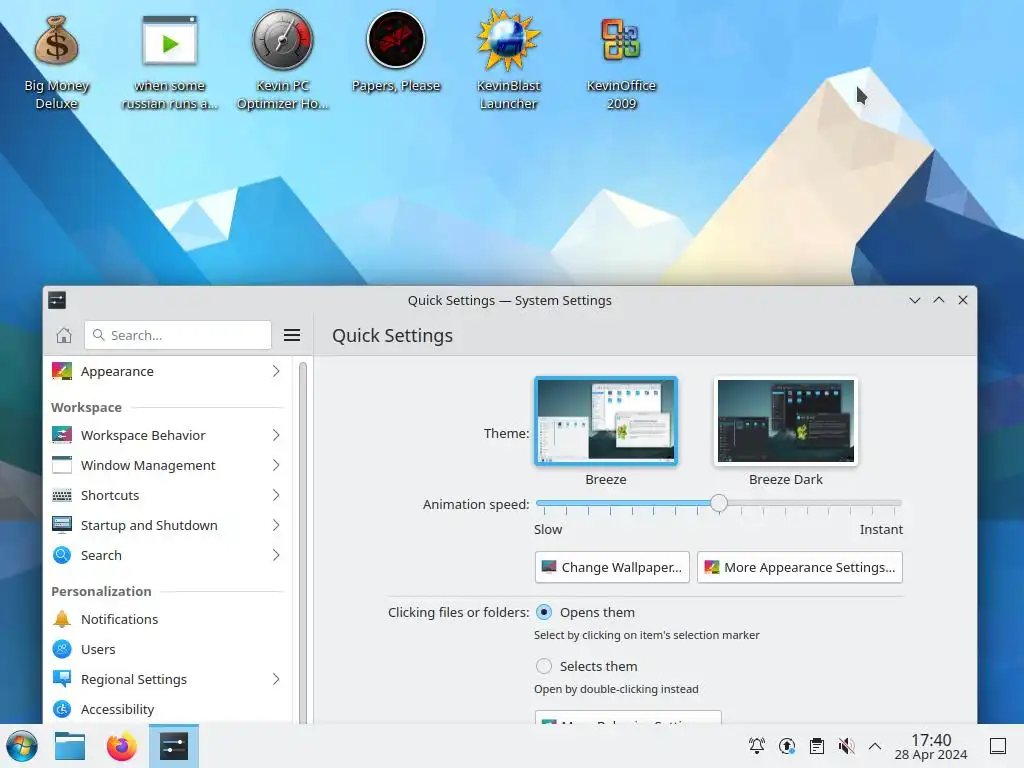Open the file manager from the taskbar

pos(70,746)
